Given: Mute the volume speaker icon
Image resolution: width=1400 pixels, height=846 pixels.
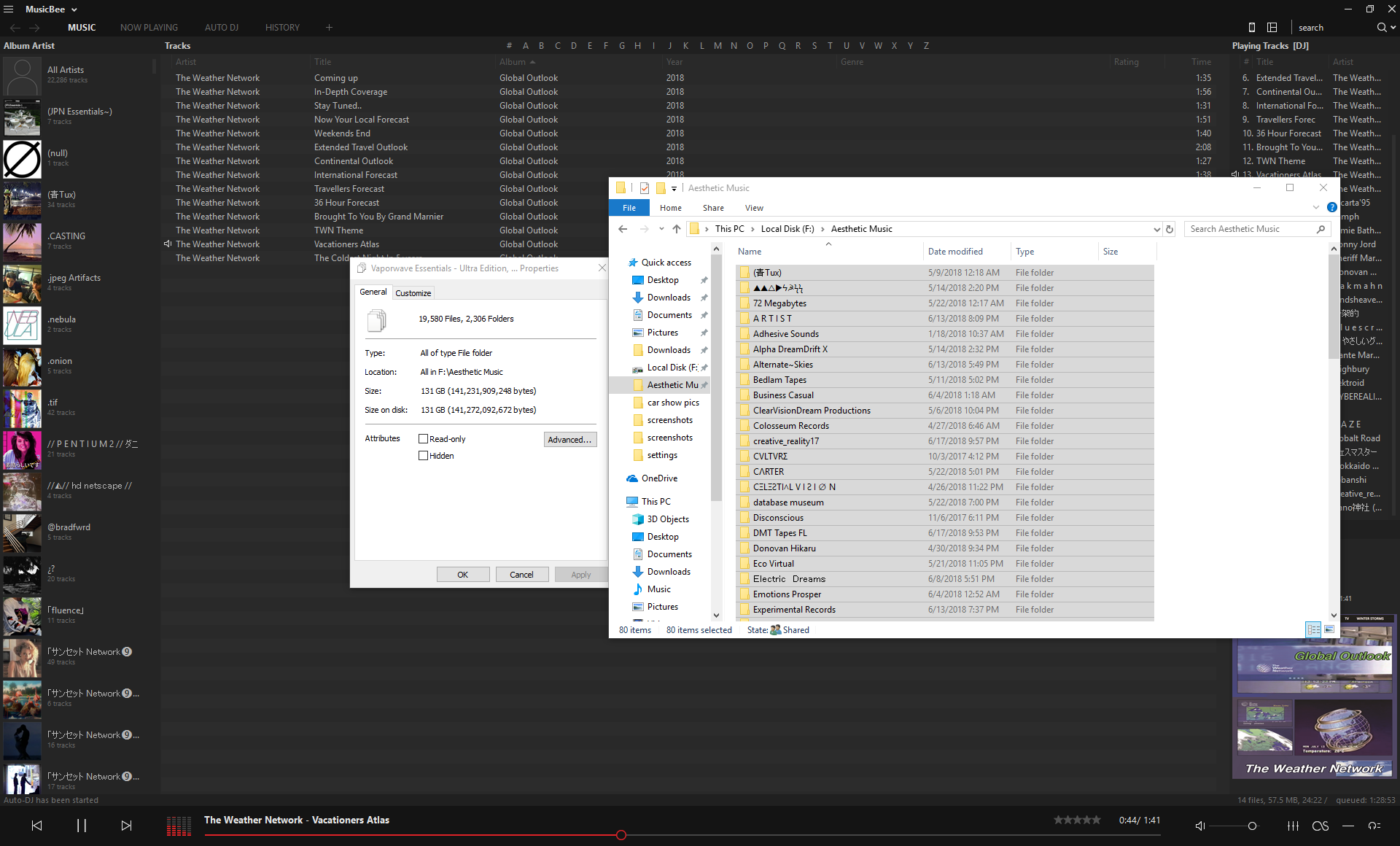Looking at the screenshot, I should (1200, 826).
